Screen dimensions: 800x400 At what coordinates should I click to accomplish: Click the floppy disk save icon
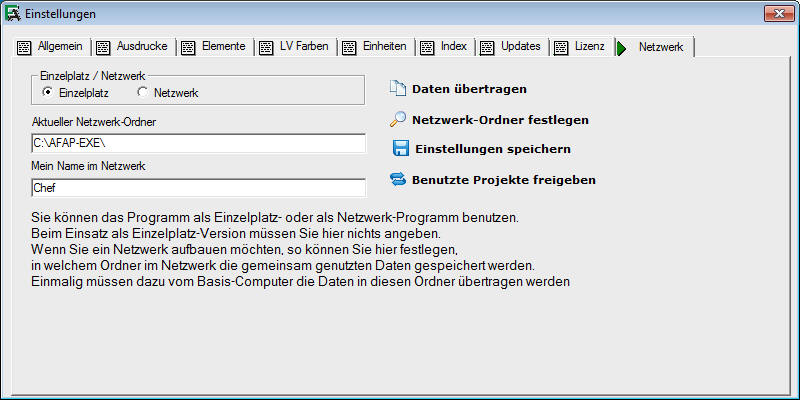click(x=401, y=149)
